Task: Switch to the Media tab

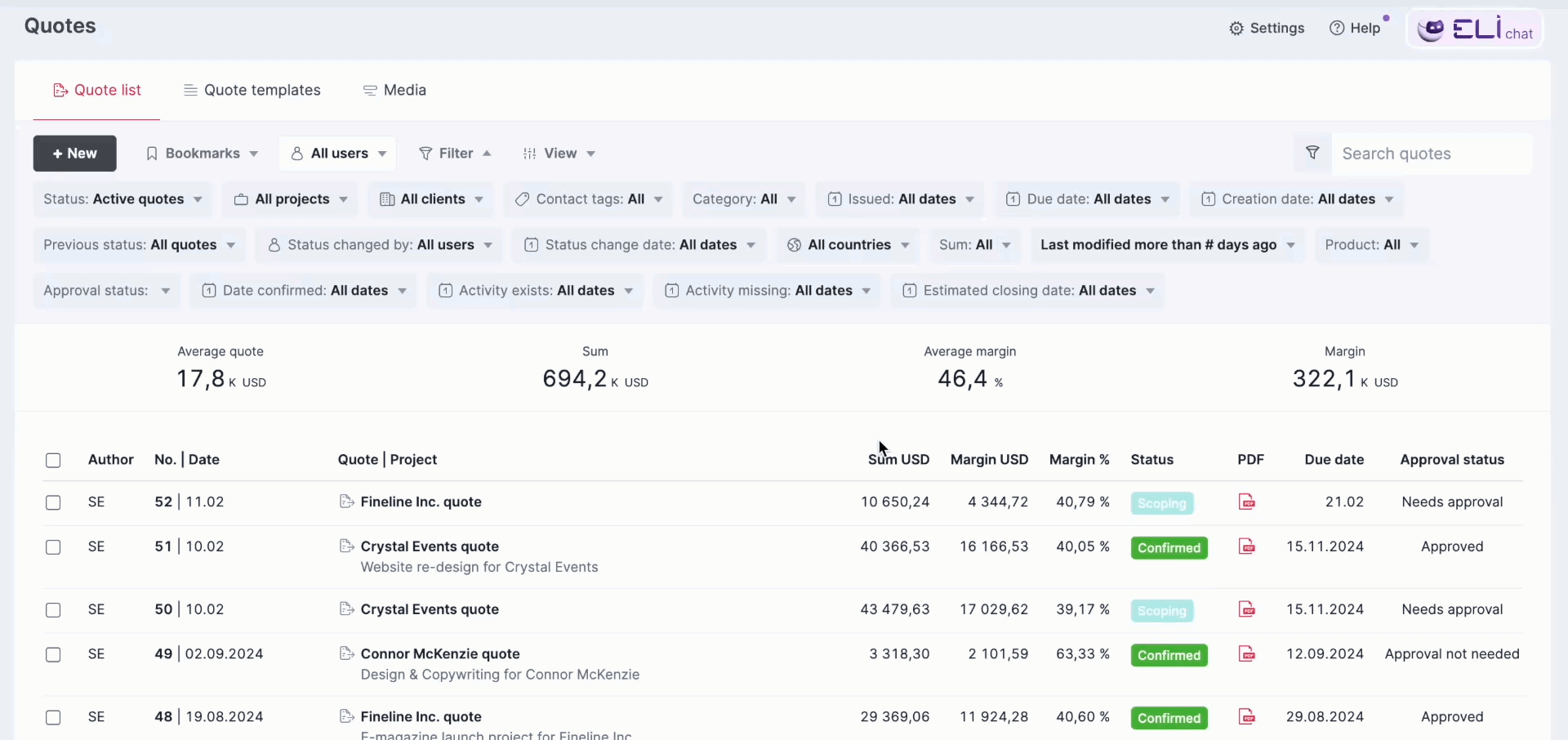Action: tap(394, 90)
